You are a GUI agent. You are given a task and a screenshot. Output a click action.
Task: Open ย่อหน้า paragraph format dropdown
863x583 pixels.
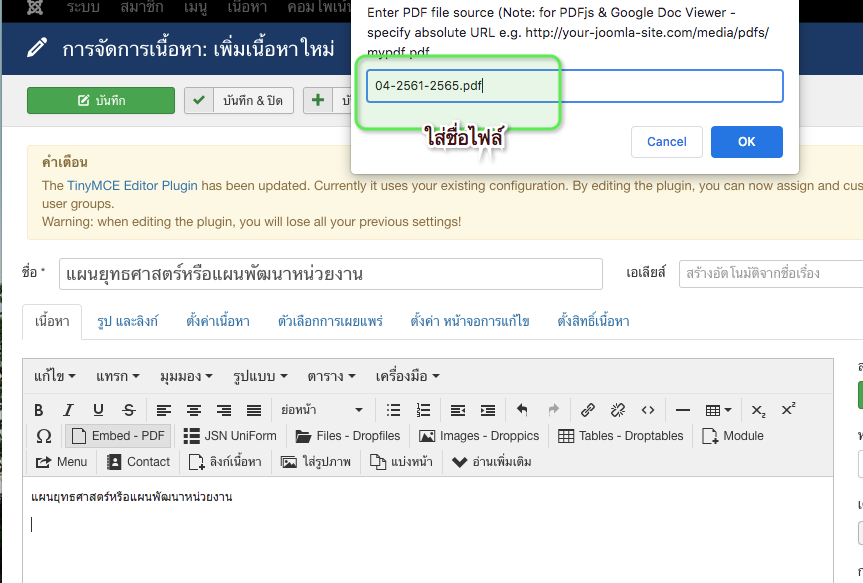click(321, 410)
